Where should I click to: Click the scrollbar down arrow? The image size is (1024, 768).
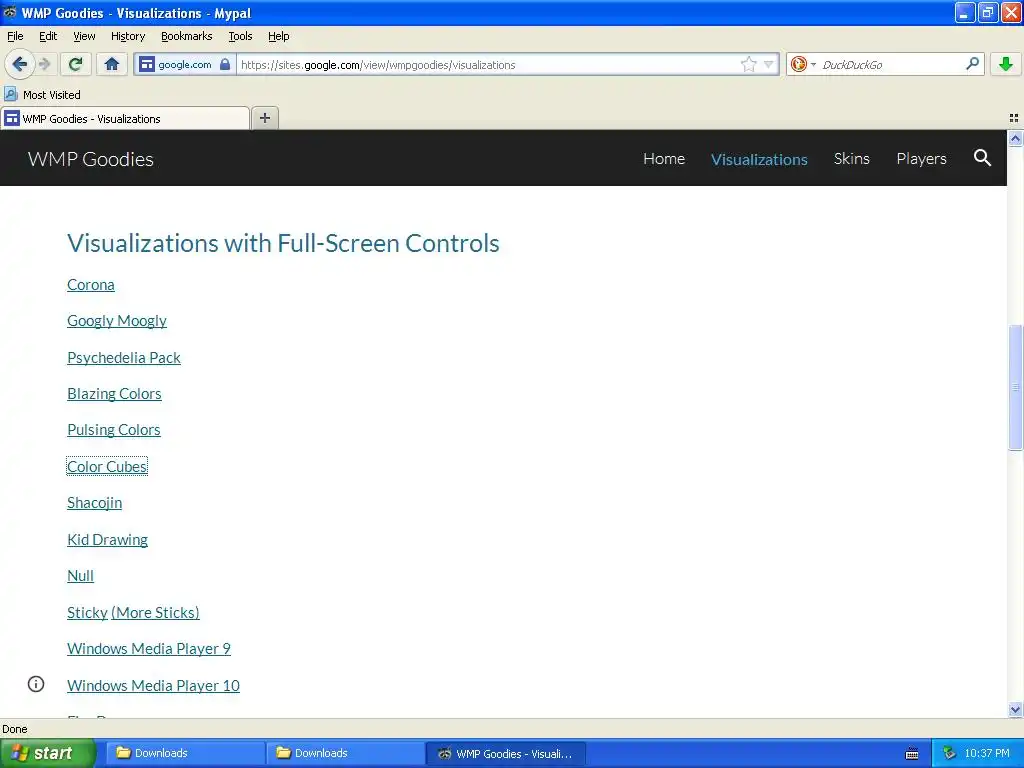click(x=1015, y=709)
